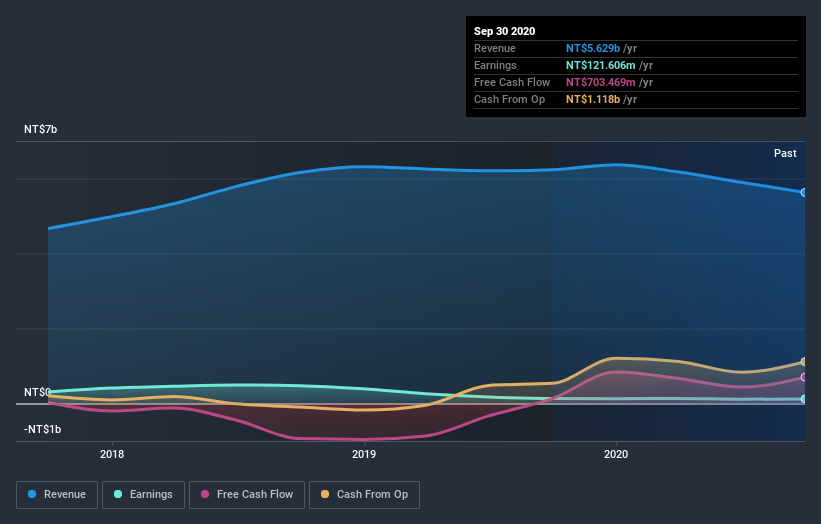Click the Cash From Op endpoint marker
The width and height of the screenshot is (821, 524).
804,362
